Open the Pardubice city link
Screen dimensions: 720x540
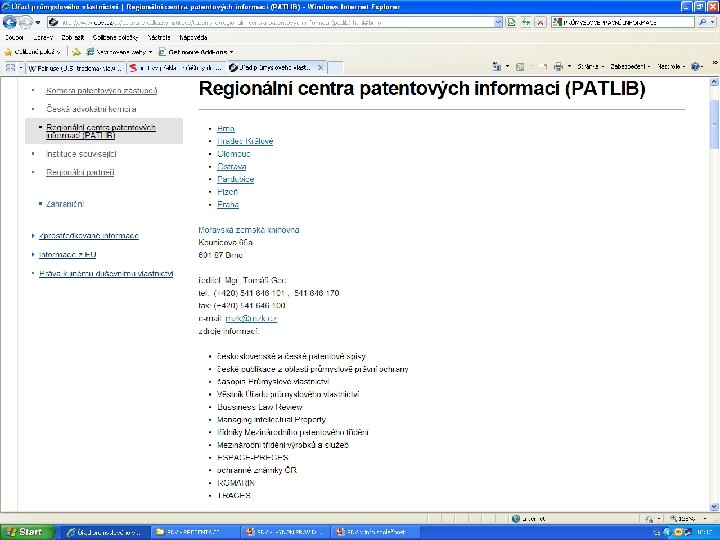tap(236, 179)
